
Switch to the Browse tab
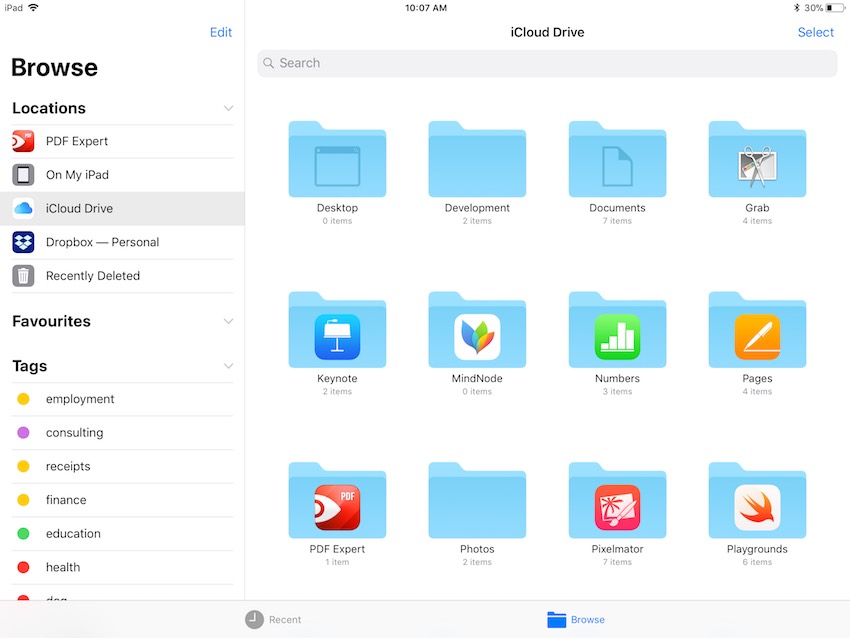(576, 619)
